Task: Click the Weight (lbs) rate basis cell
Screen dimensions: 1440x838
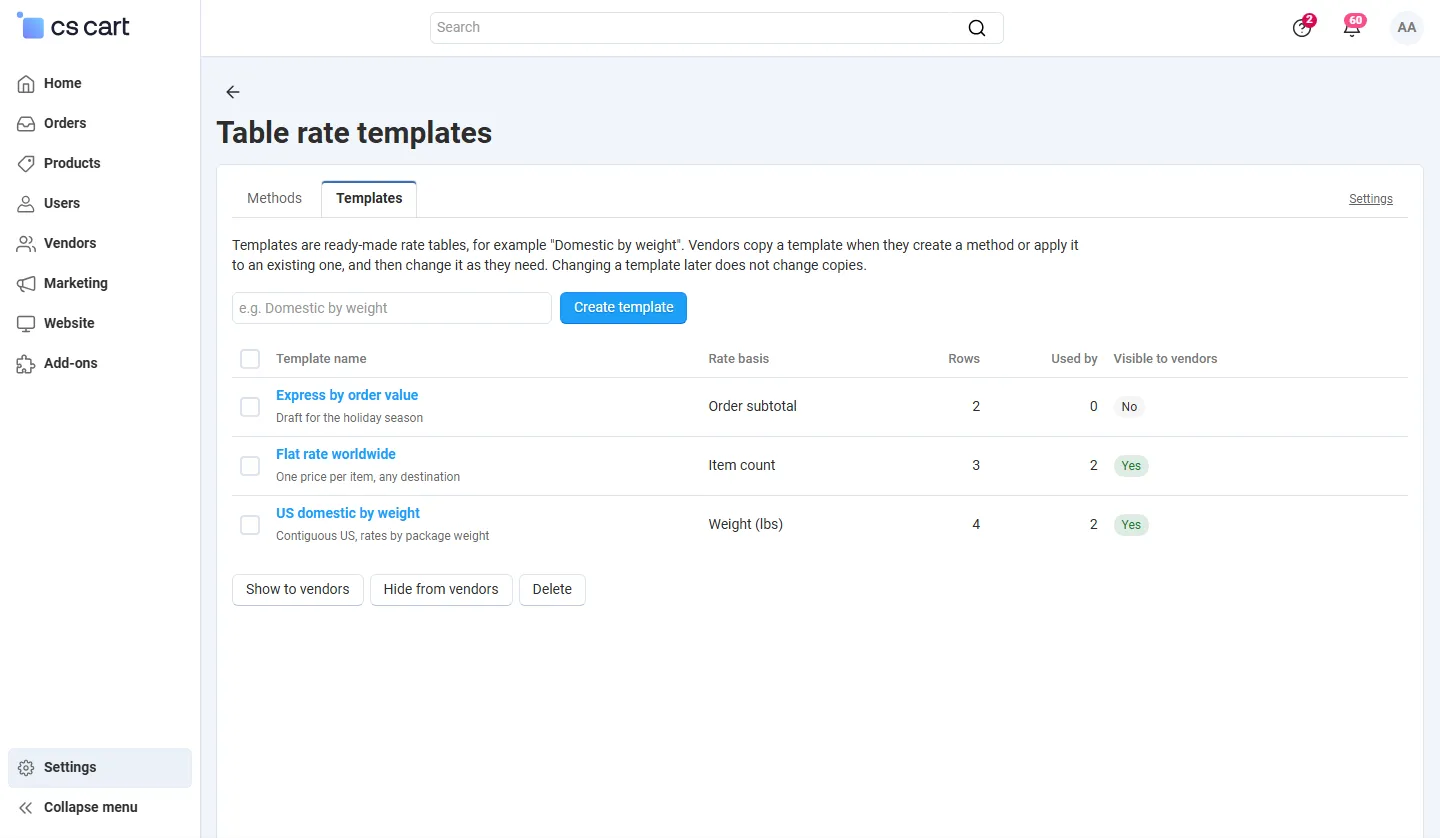Action: (x=745, y=525)
